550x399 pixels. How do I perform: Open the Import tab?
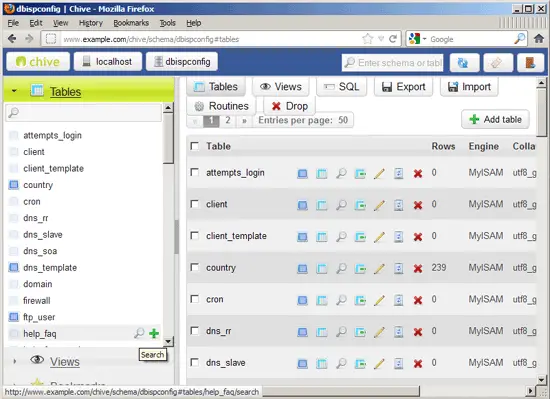click(x=469, y=87)
